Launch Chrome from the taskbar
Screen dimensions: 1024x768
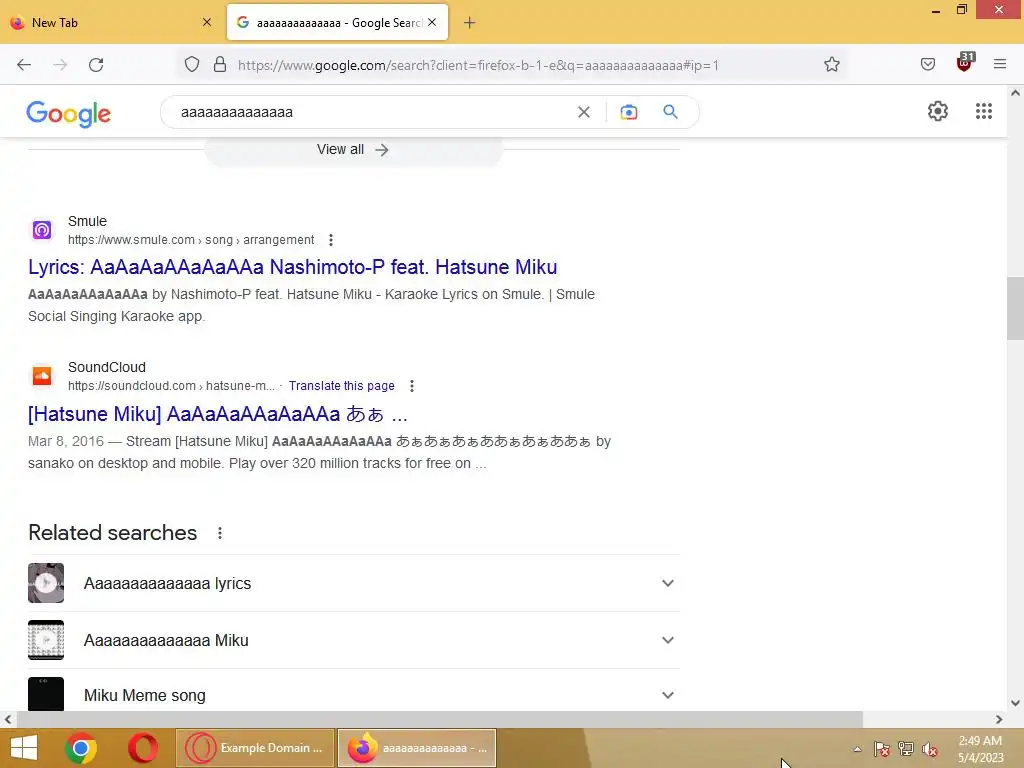click(81, 748)
